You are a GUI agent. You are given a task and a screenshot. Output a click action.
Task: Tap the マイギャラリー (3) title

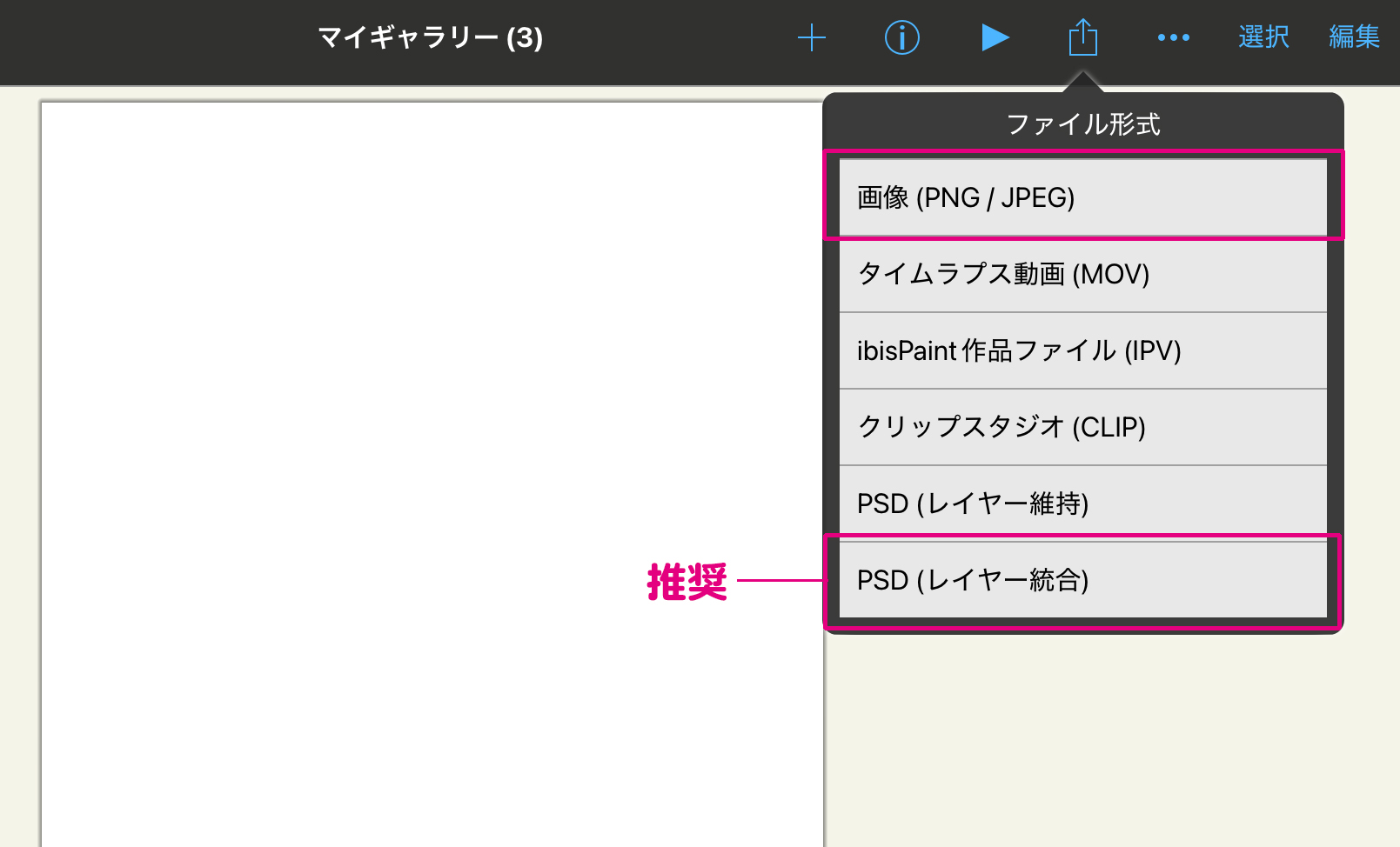pyautogui.click(x=430, y=37)
